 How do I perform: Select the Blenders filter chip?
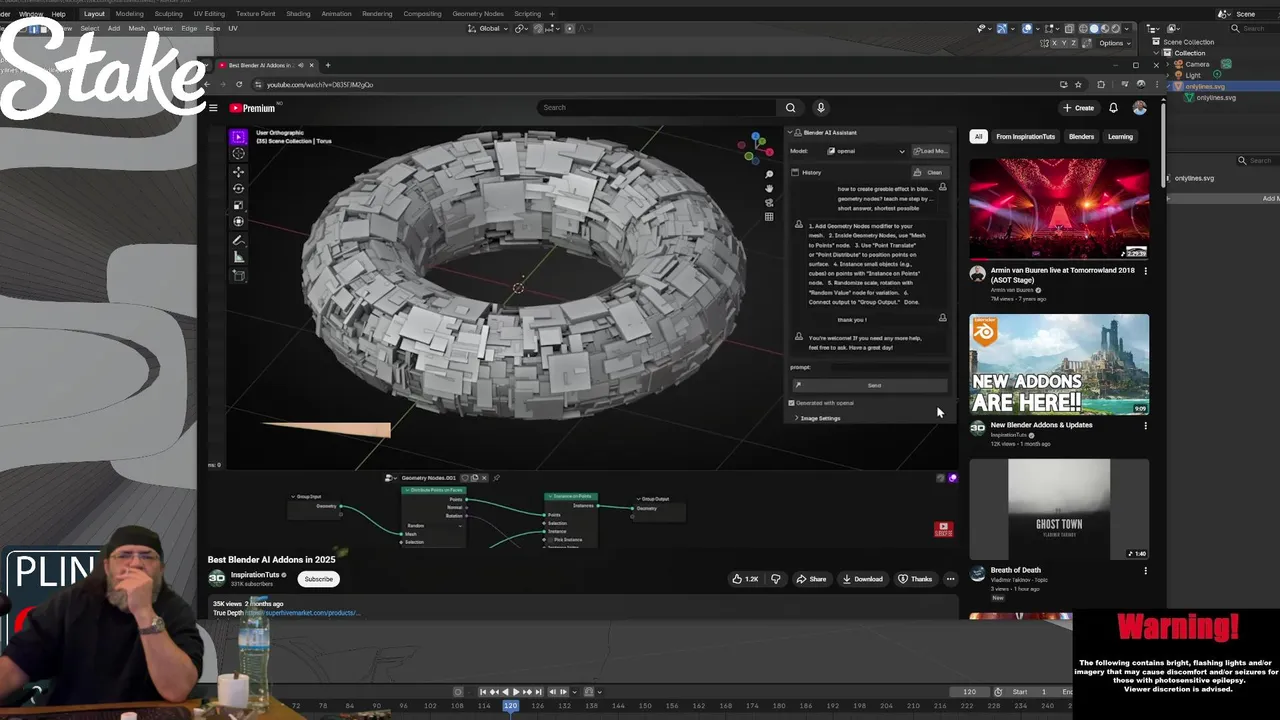pyautogui.click(x=1081, y=136)
